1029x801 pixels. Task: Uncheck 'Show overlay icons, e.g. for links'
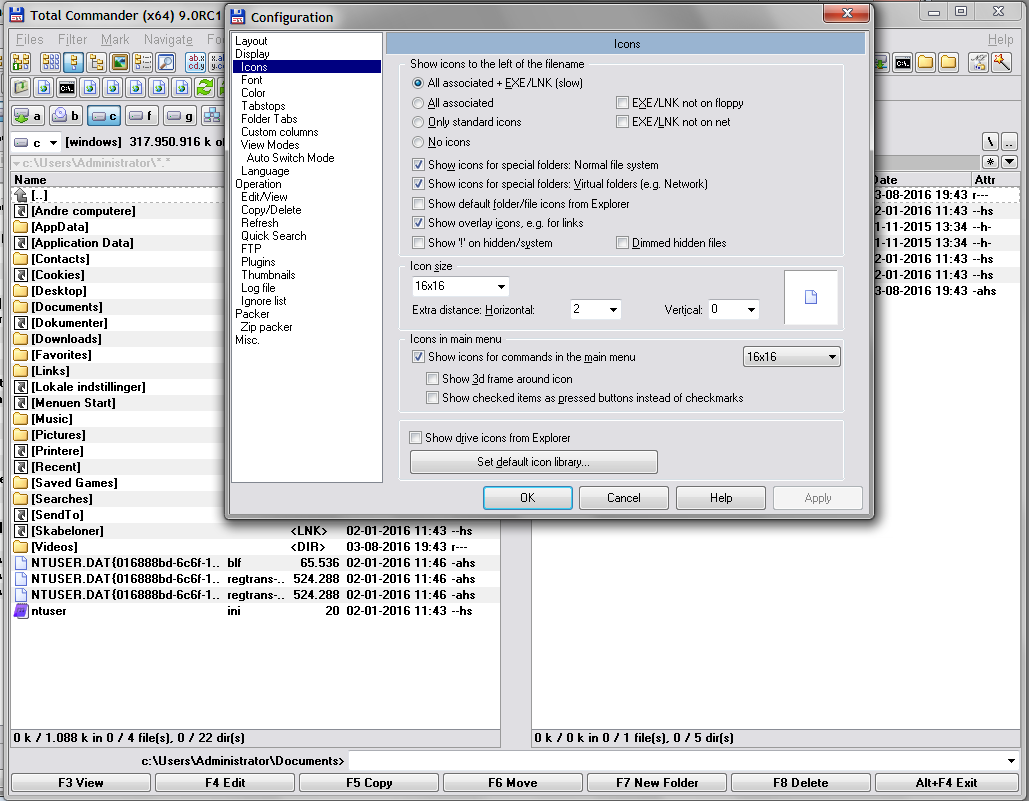pyautogui.click(x=418, y=223)
